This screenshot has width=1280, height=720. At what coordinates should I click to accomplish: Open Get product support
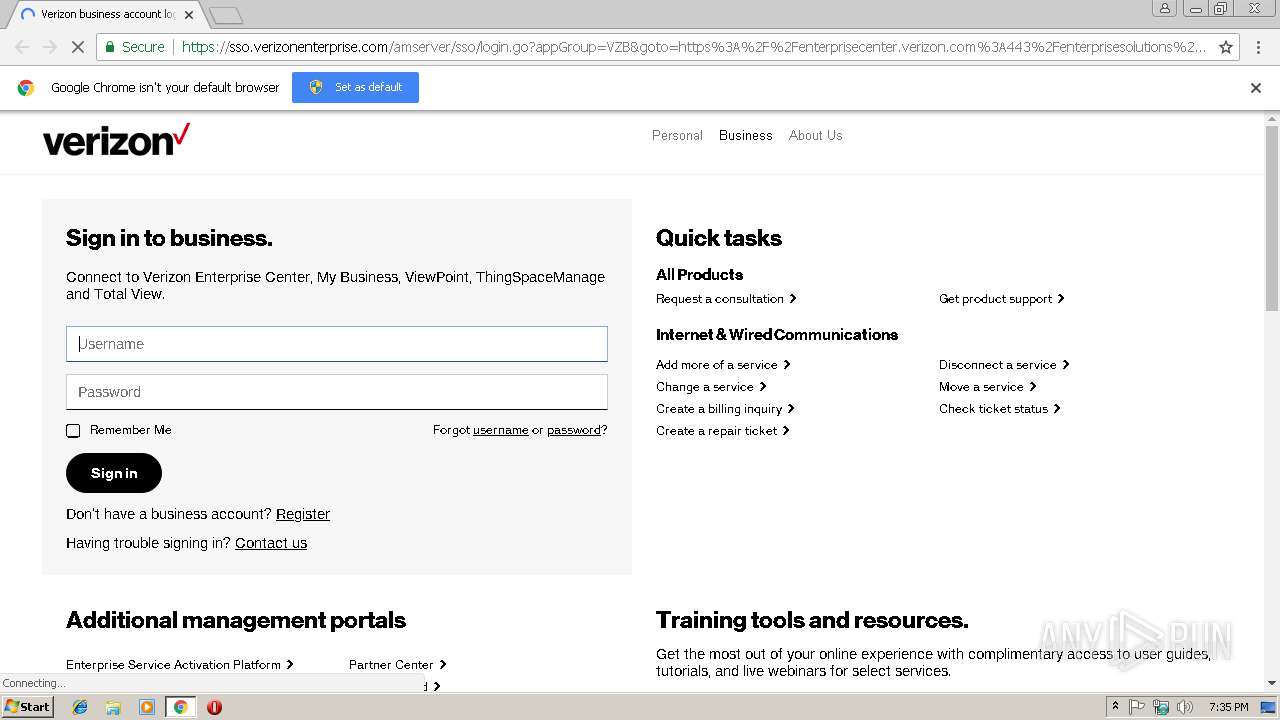[1002, 299]
